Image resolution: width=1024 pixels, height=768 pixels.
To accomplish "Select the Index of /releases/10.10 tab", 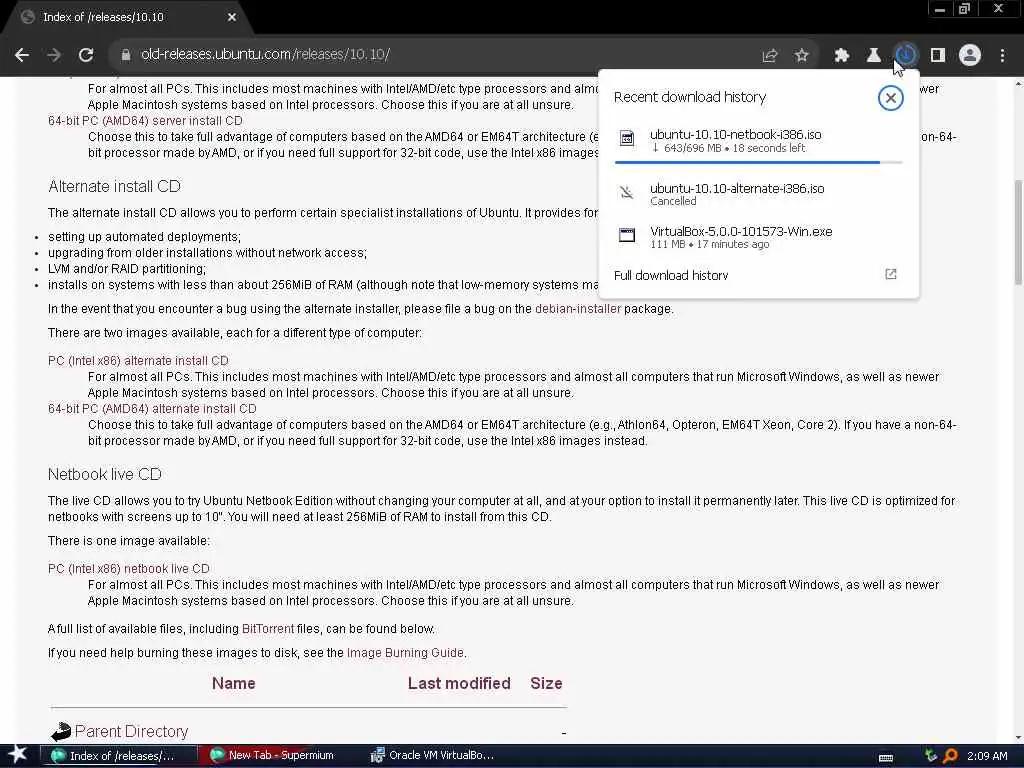I will coord(129,17).
